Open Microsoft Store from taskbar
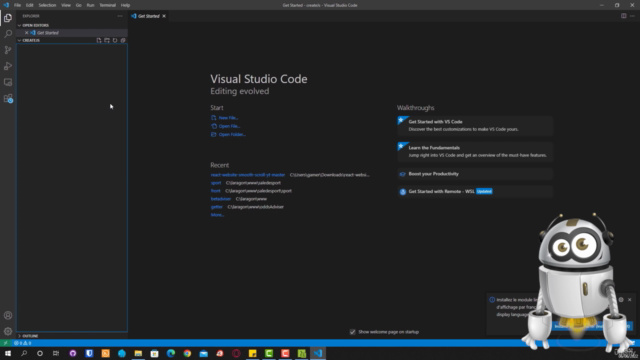This screenshot has height=360, width=640. (x=155, y=353)
